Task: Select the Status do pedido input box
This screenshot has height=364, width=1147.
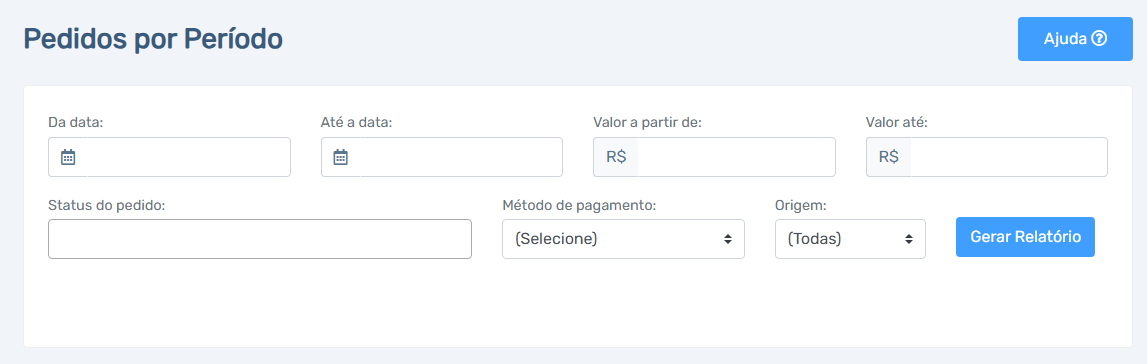Action: 260,239
